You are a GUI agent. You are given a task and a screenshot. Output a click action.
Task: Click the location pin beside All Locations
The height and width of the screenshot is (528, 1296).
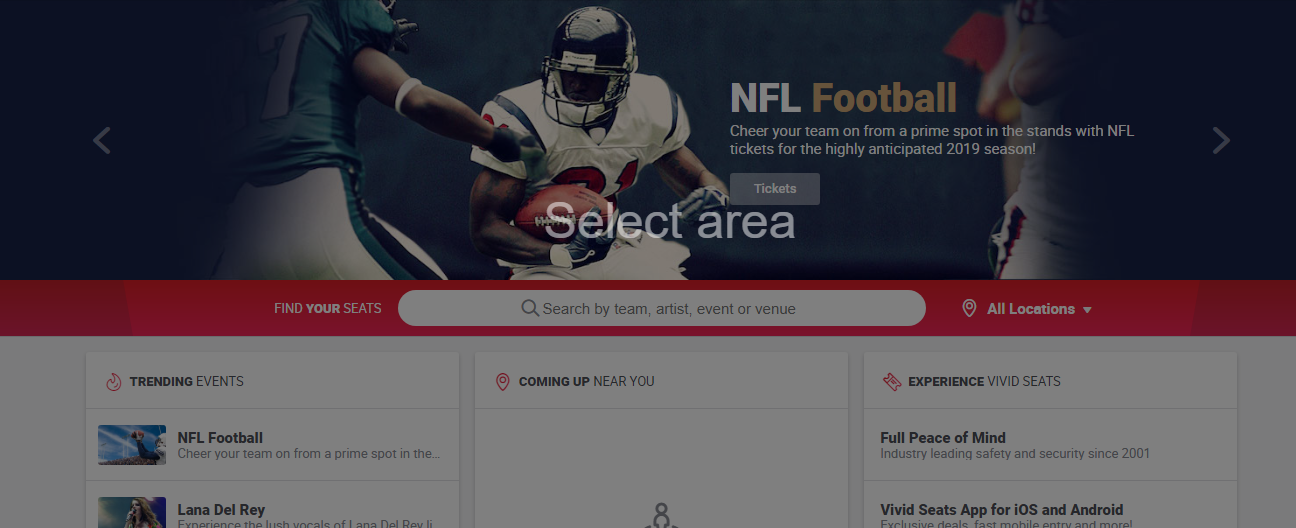[x=968, y=308]
